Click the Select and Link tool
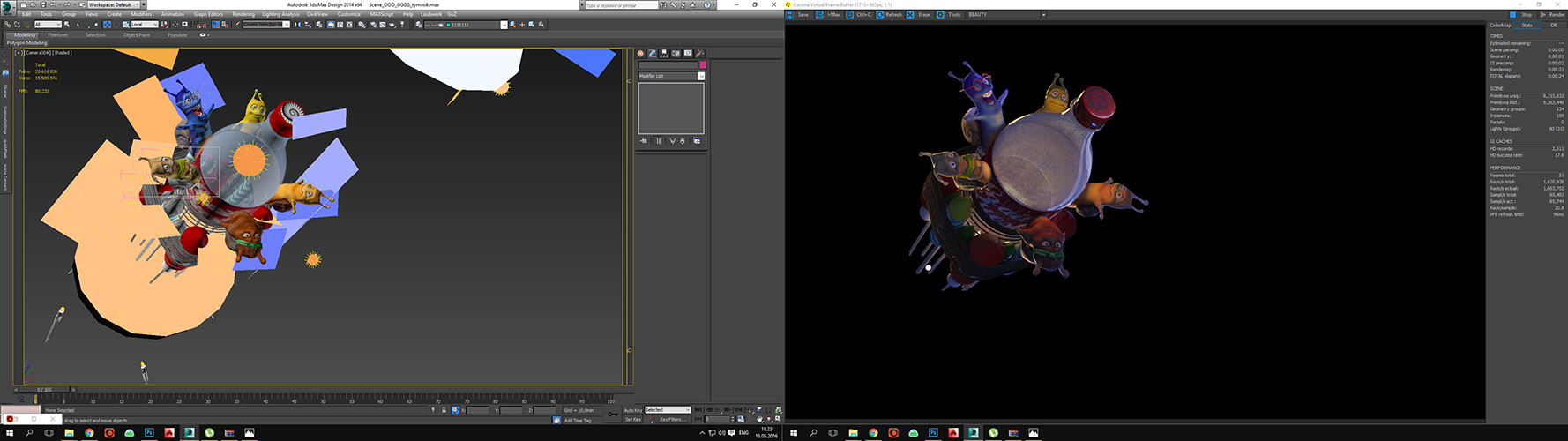This screenshot has height=441, width=1568. [x=7, y=25]
